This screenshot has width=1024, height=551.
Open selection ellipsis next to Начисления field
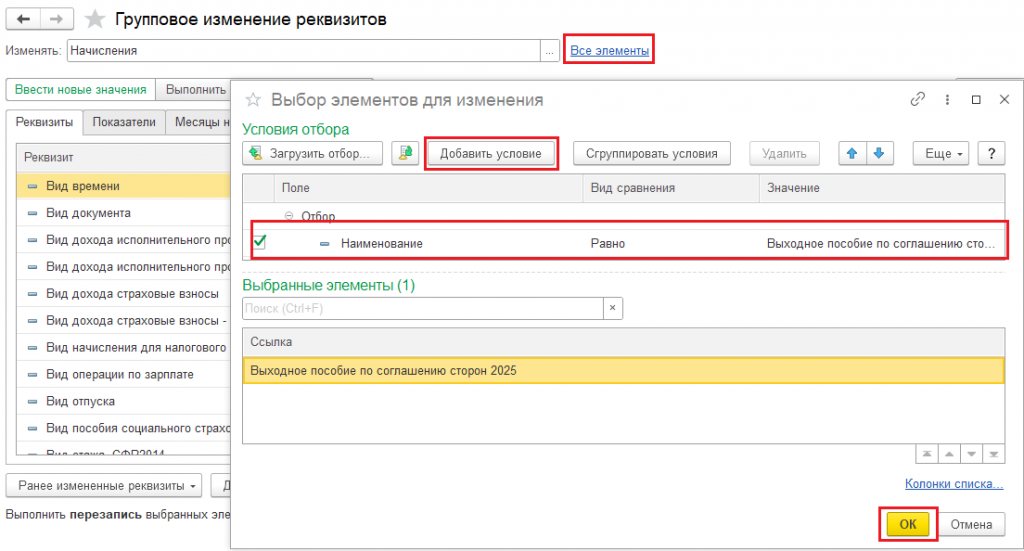click(x=549, y=50)
